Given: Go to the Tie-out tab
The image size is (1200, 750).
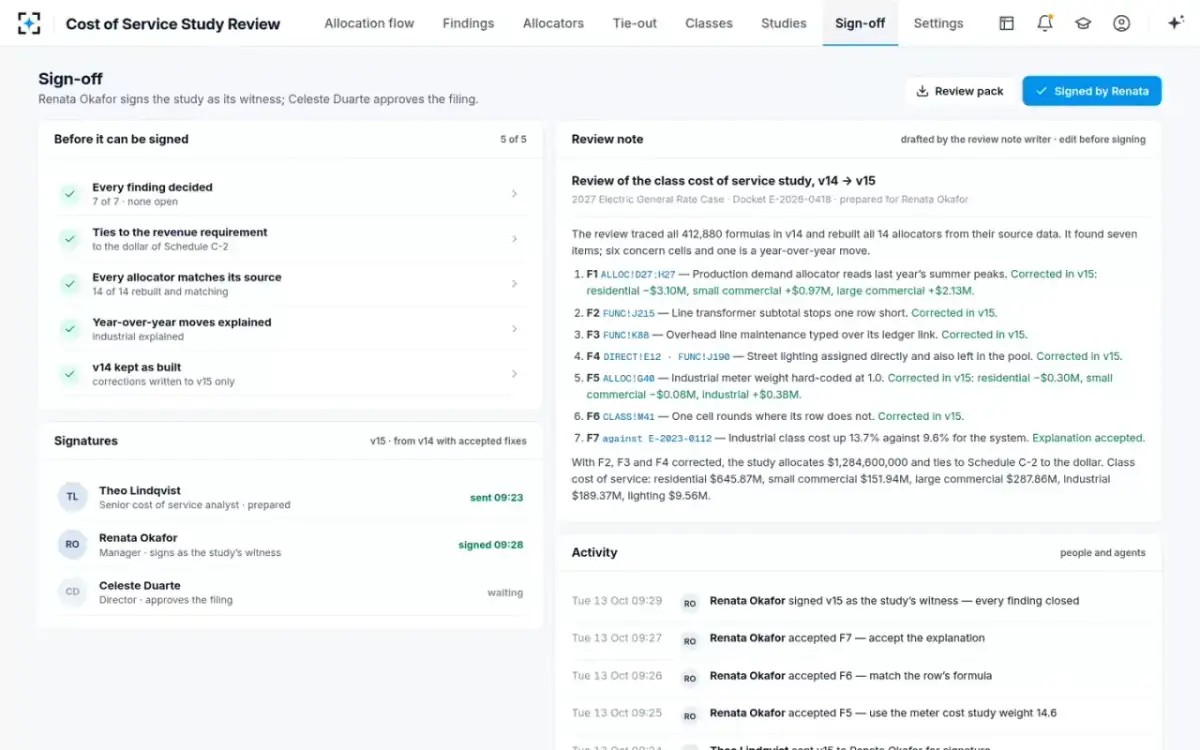Looking at the screenshot, I should click(635, 23).
